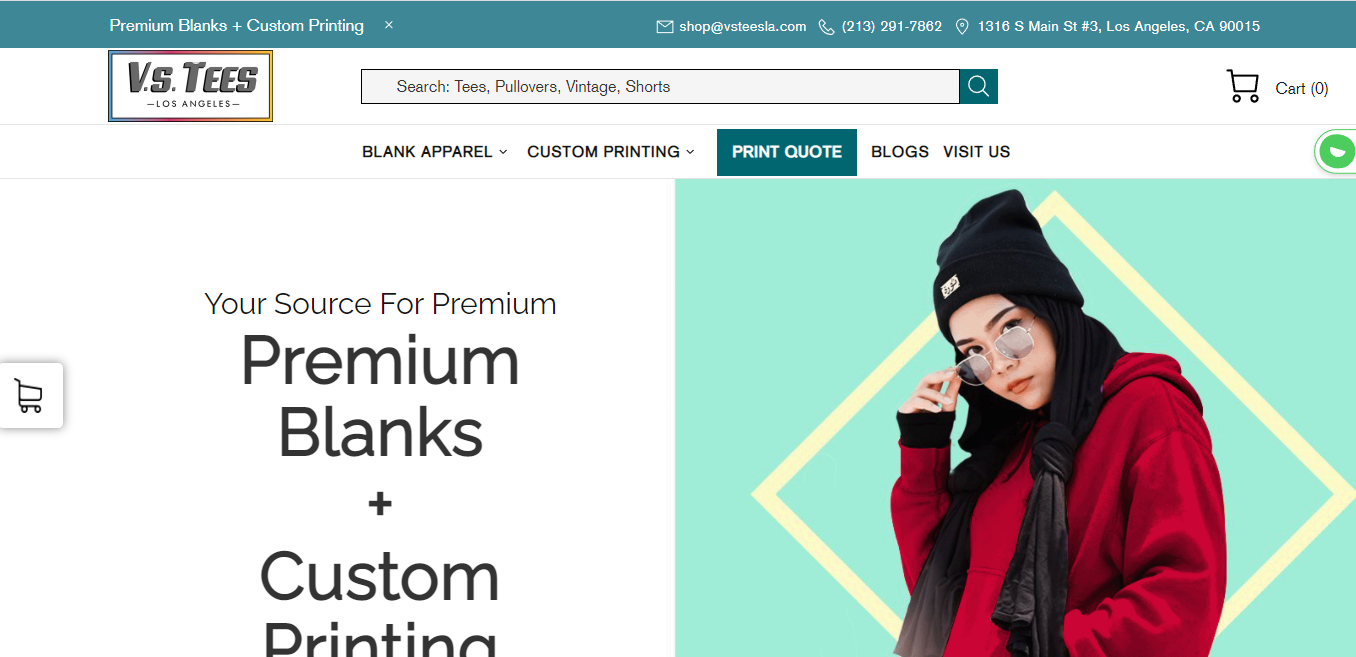This screenshot has height=657, width=1356.
Task: Expand the Blank Apparel dropdown chevron
Action: (503, 152)
